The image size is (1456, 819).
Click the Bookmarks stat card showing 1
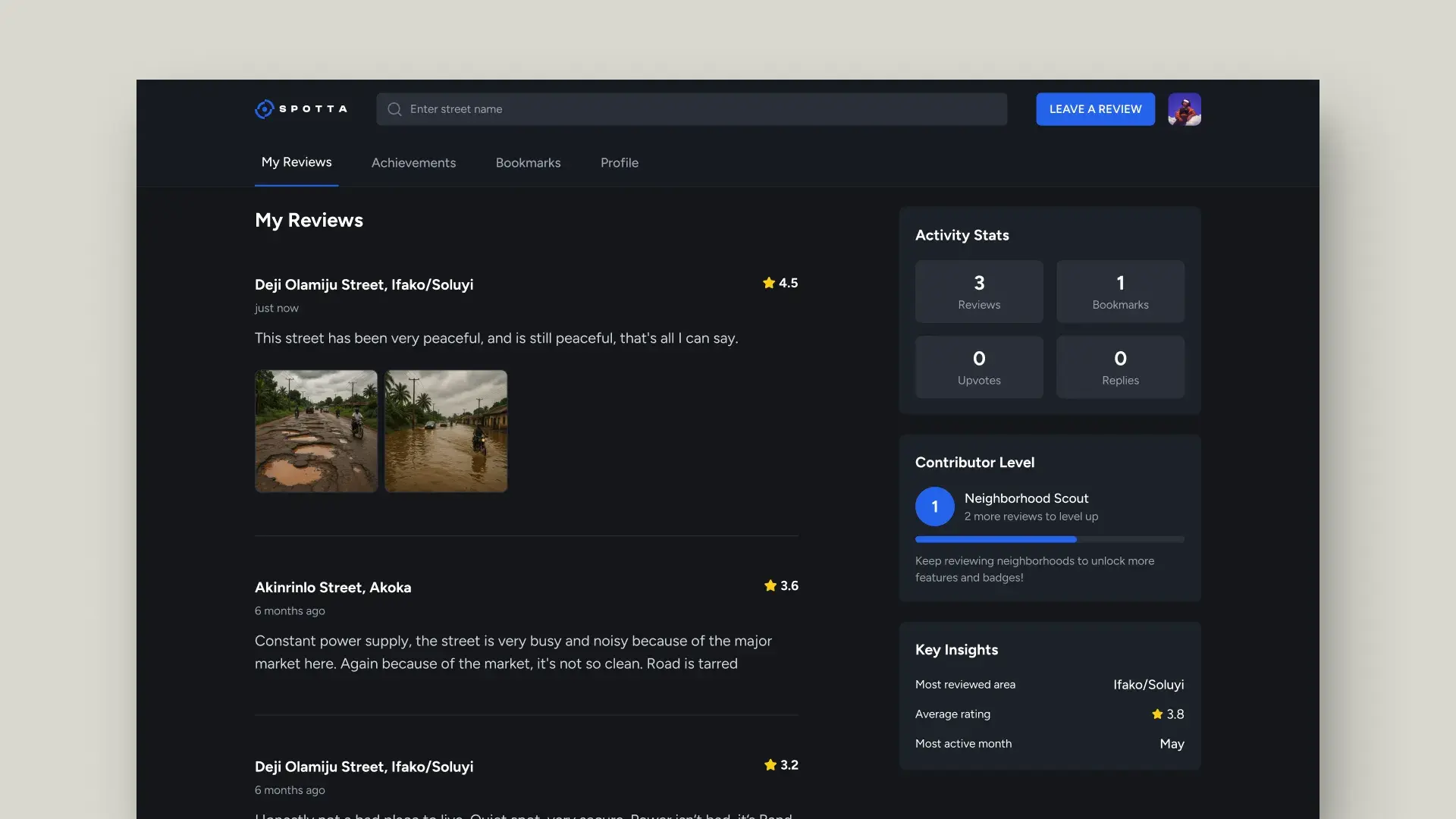pos(1120,291)
